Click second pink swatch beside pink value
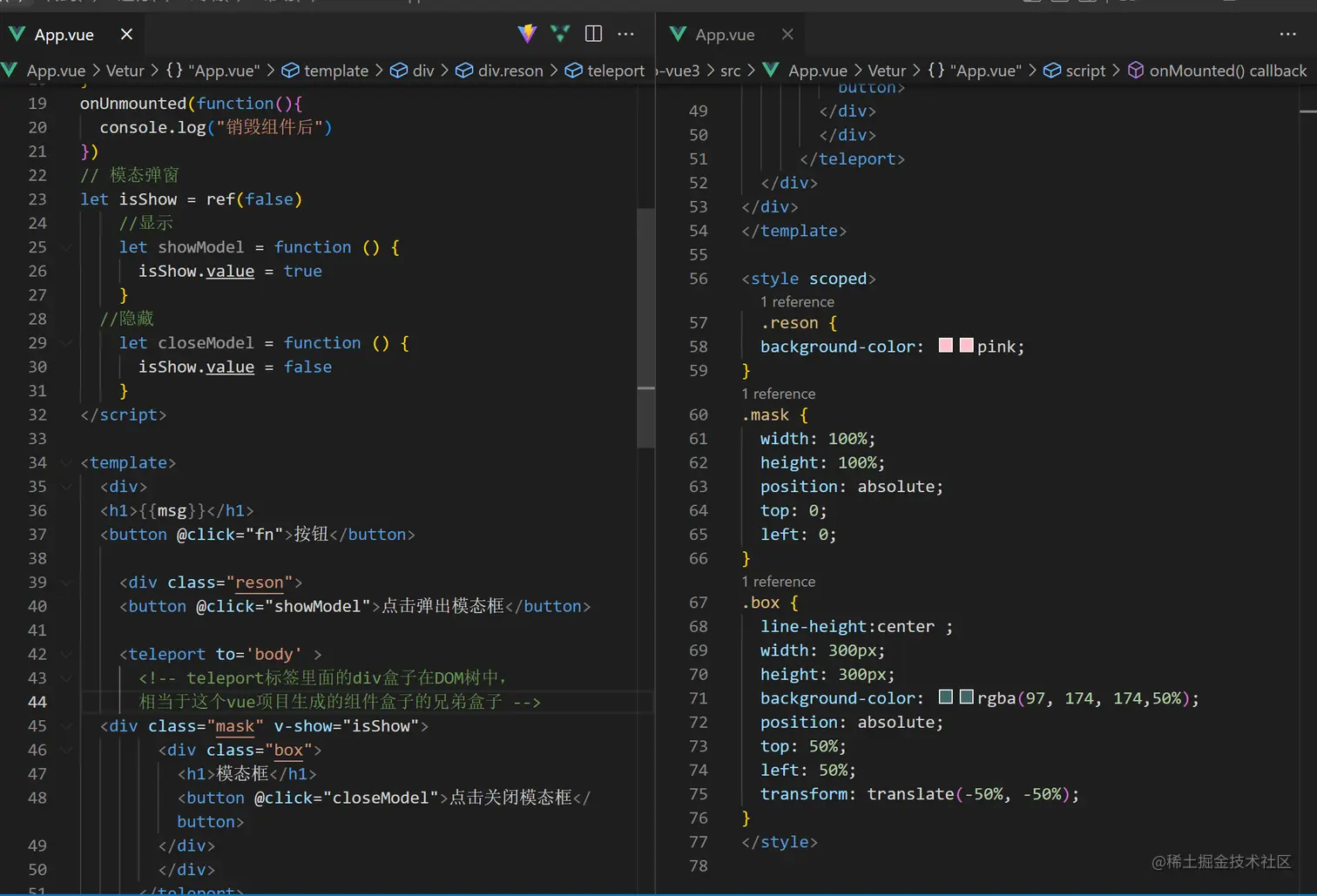 (x=966, y=346)
